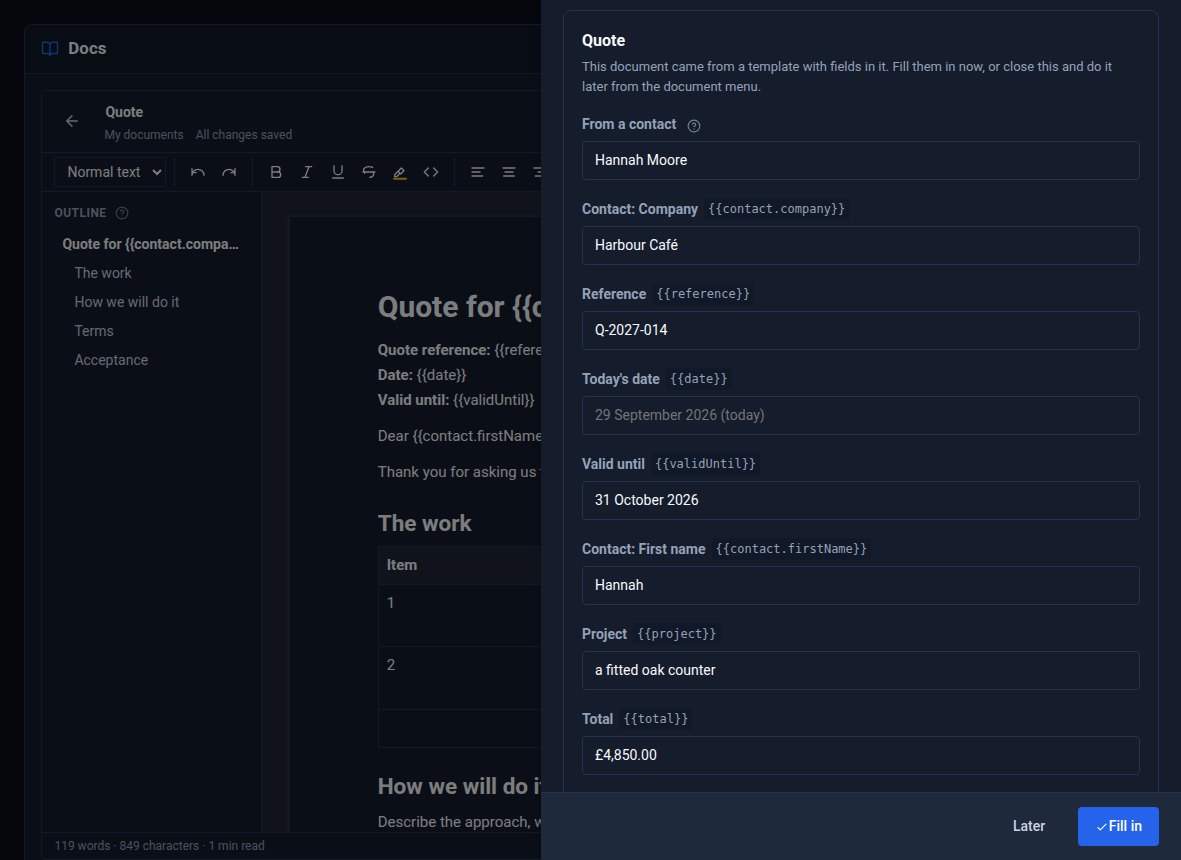Show the Outline help tooltip icon
This screenshot has height=860, width=1181.
122,213
